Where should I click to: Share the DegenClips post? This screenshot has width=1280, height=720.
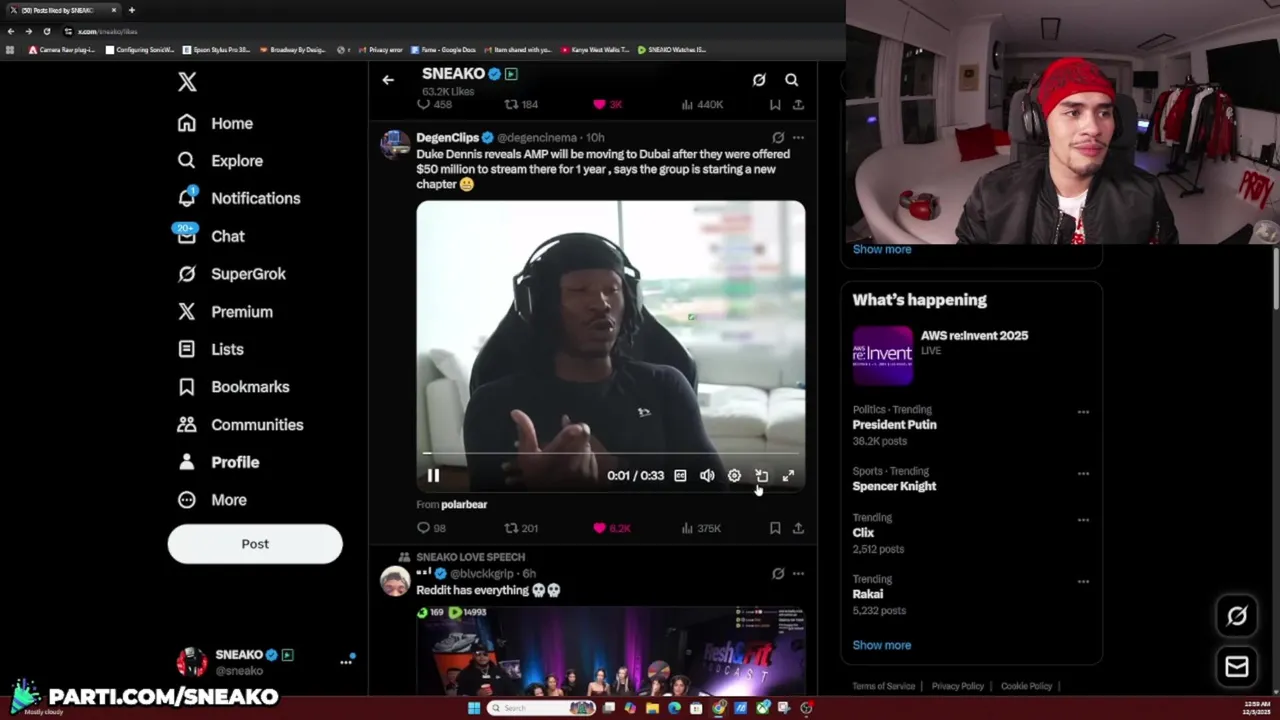798,528
